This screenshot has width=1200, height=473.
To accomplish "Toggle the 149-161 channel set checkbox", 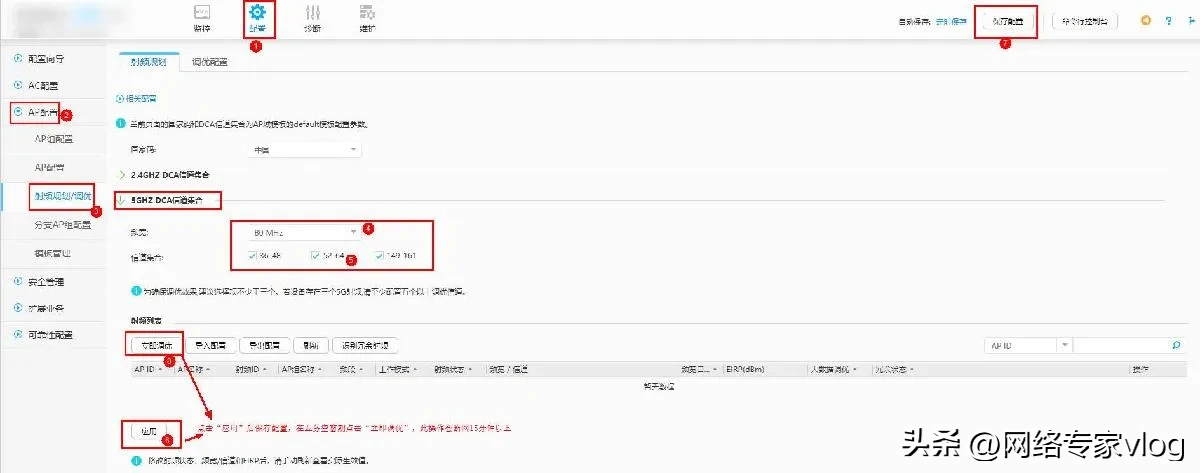I will coord(380,256).
